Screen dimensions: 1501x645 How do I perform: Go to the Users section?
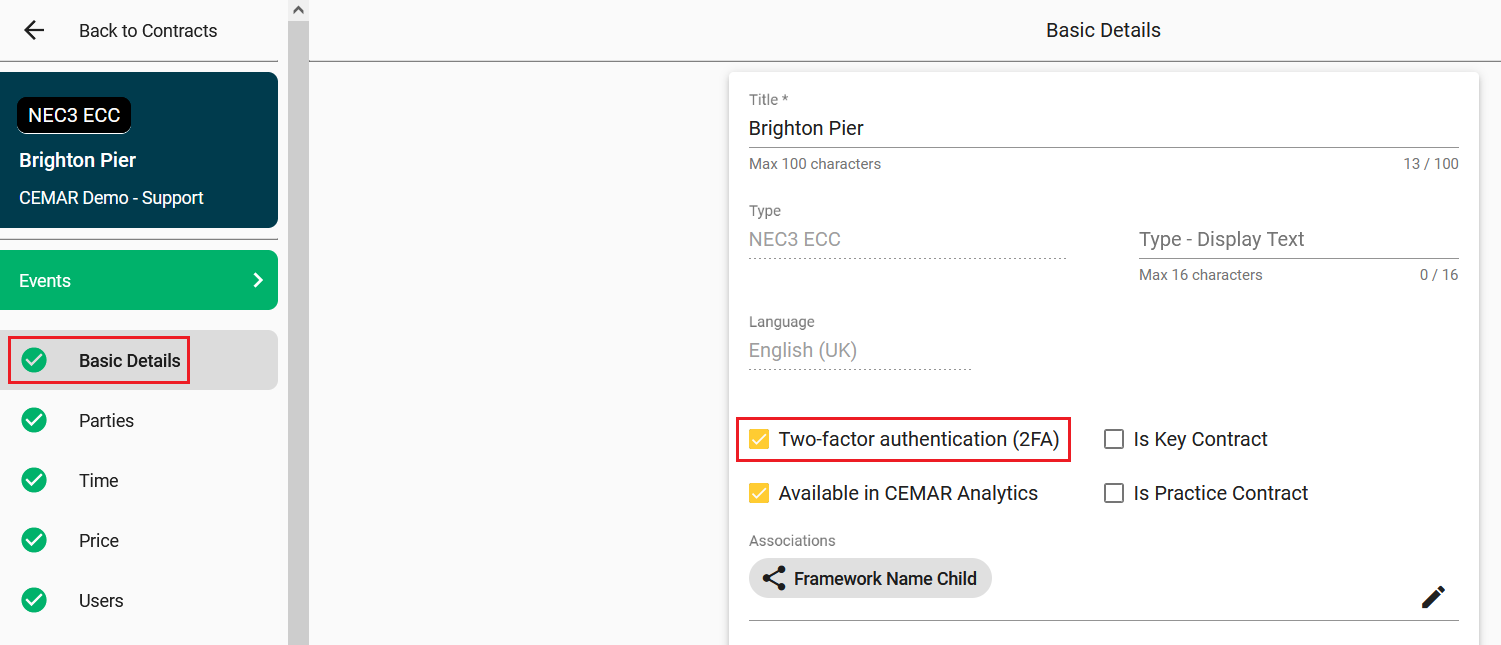(x=101, y=601)
